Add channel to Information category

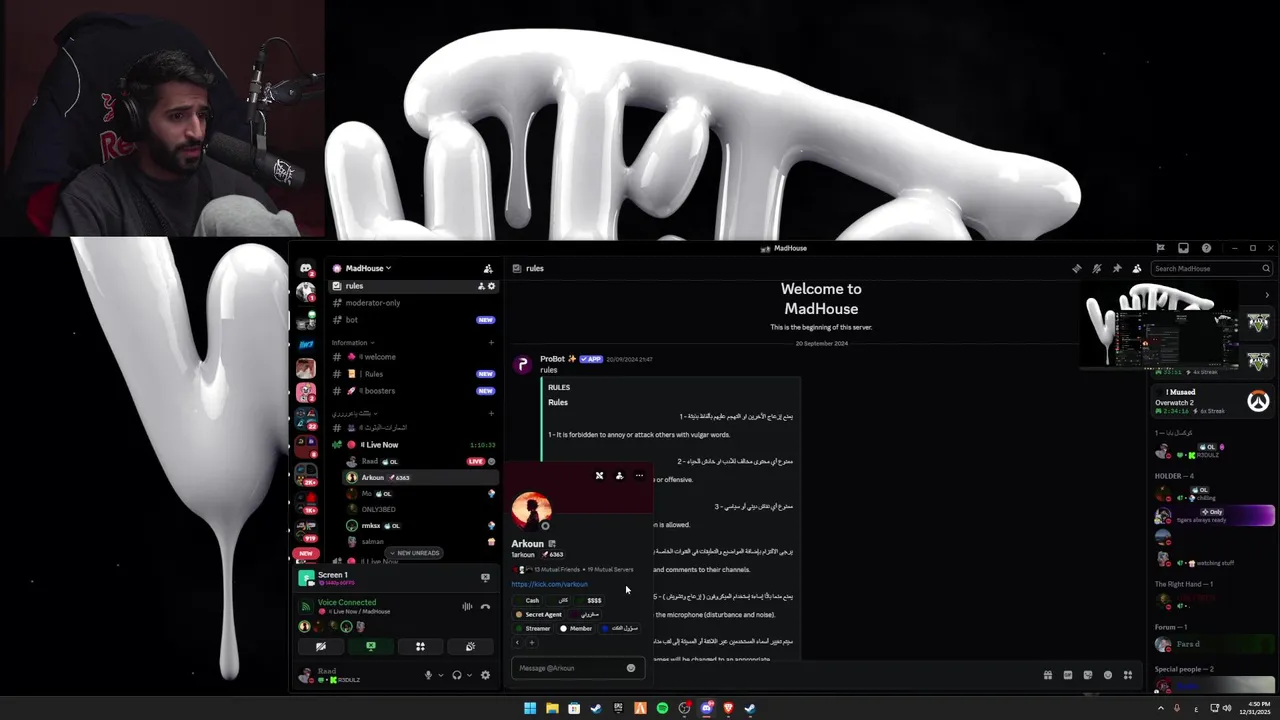491,343
